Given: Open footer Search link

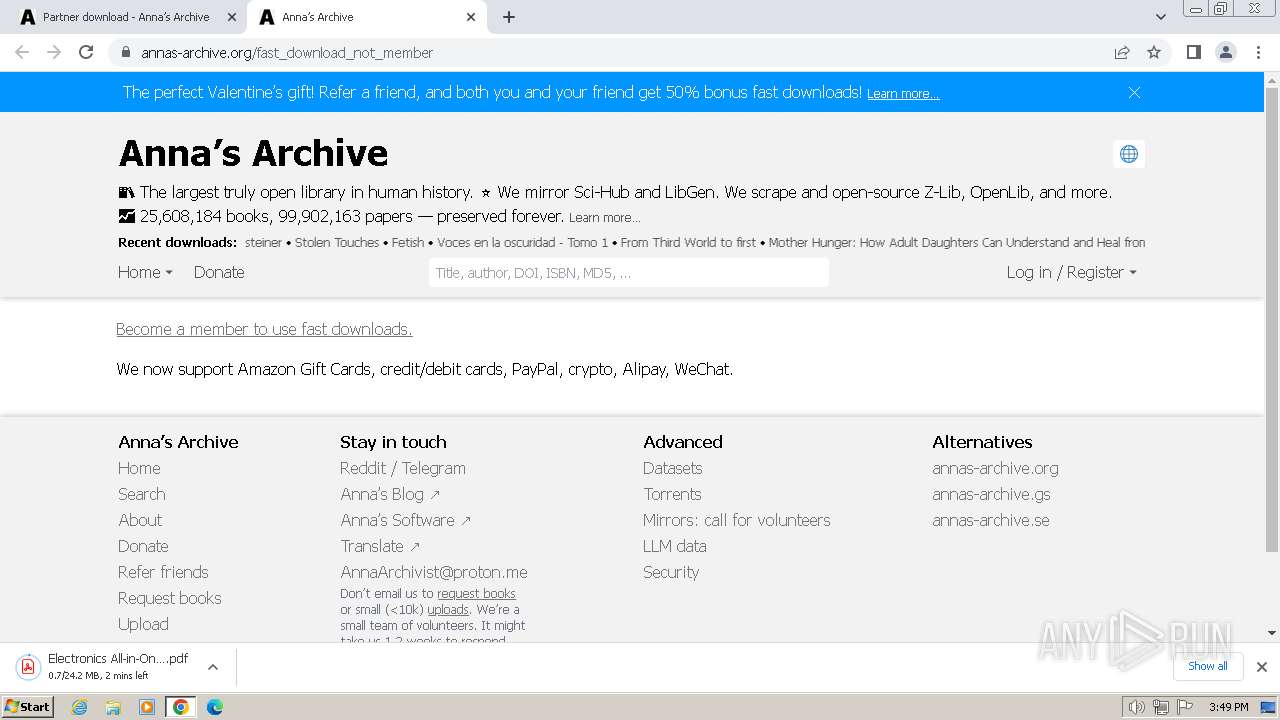Looking at the screenshot, I should point(142,494).
